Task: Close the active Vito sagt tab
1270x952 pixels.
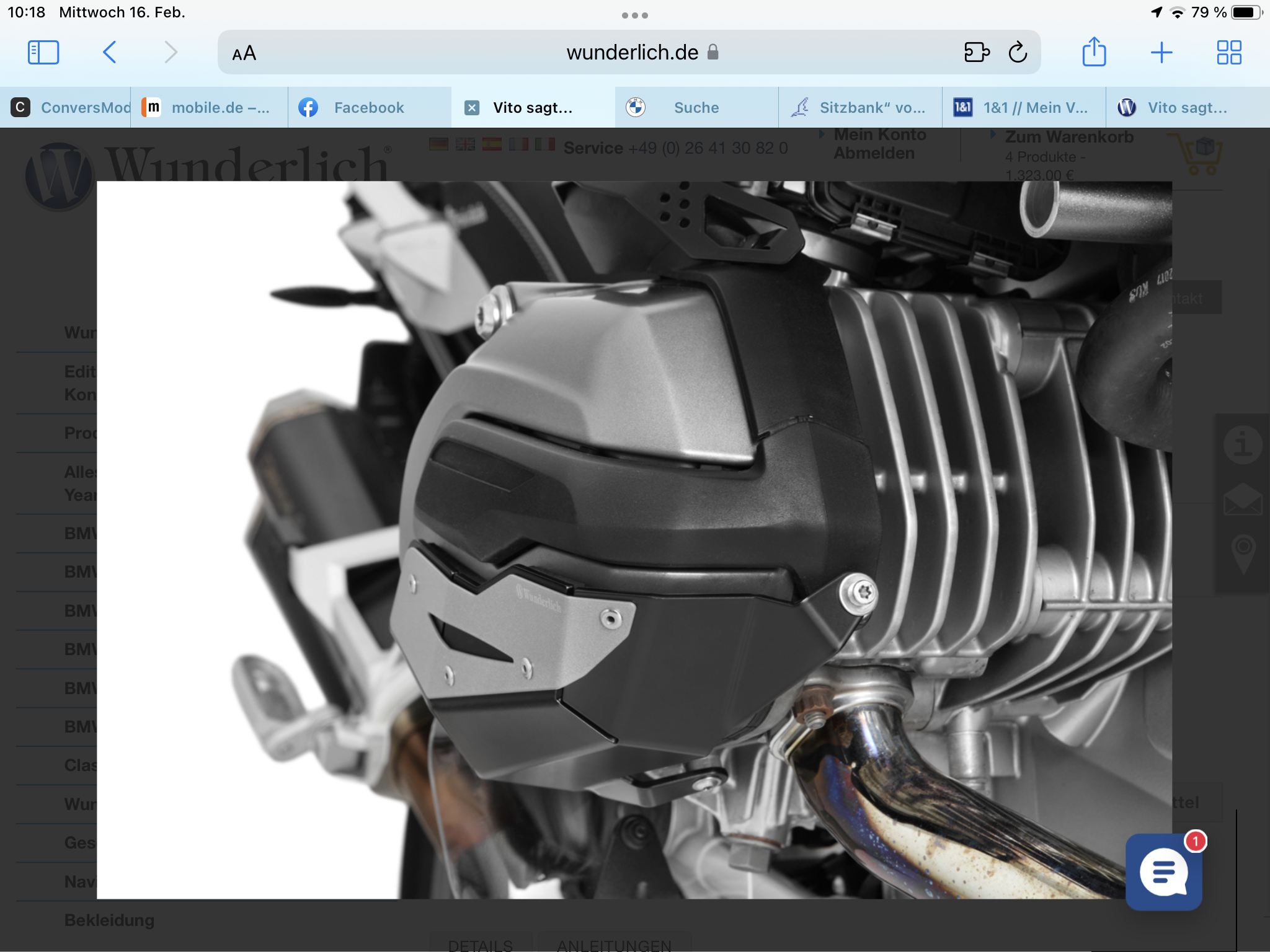Action: 472,108
